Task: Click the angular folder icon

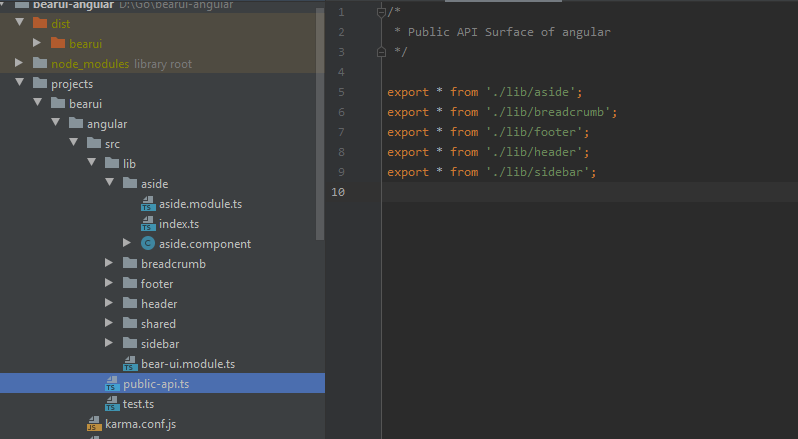Action: pyautogui.click(x=76, y=123)
